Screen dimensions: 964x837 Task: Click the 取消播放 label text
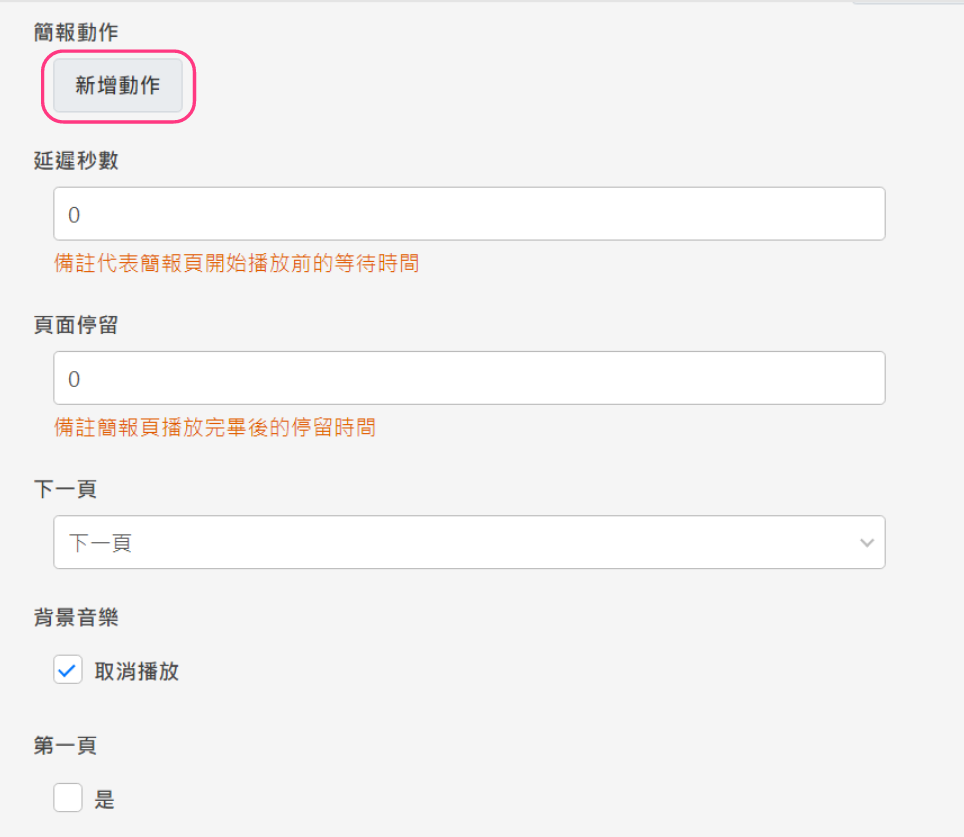tap(136, 671)
